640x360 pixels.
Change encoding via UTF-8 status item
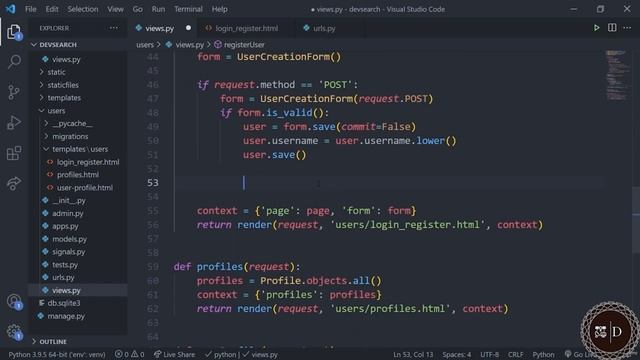click(x=489, y=354)
